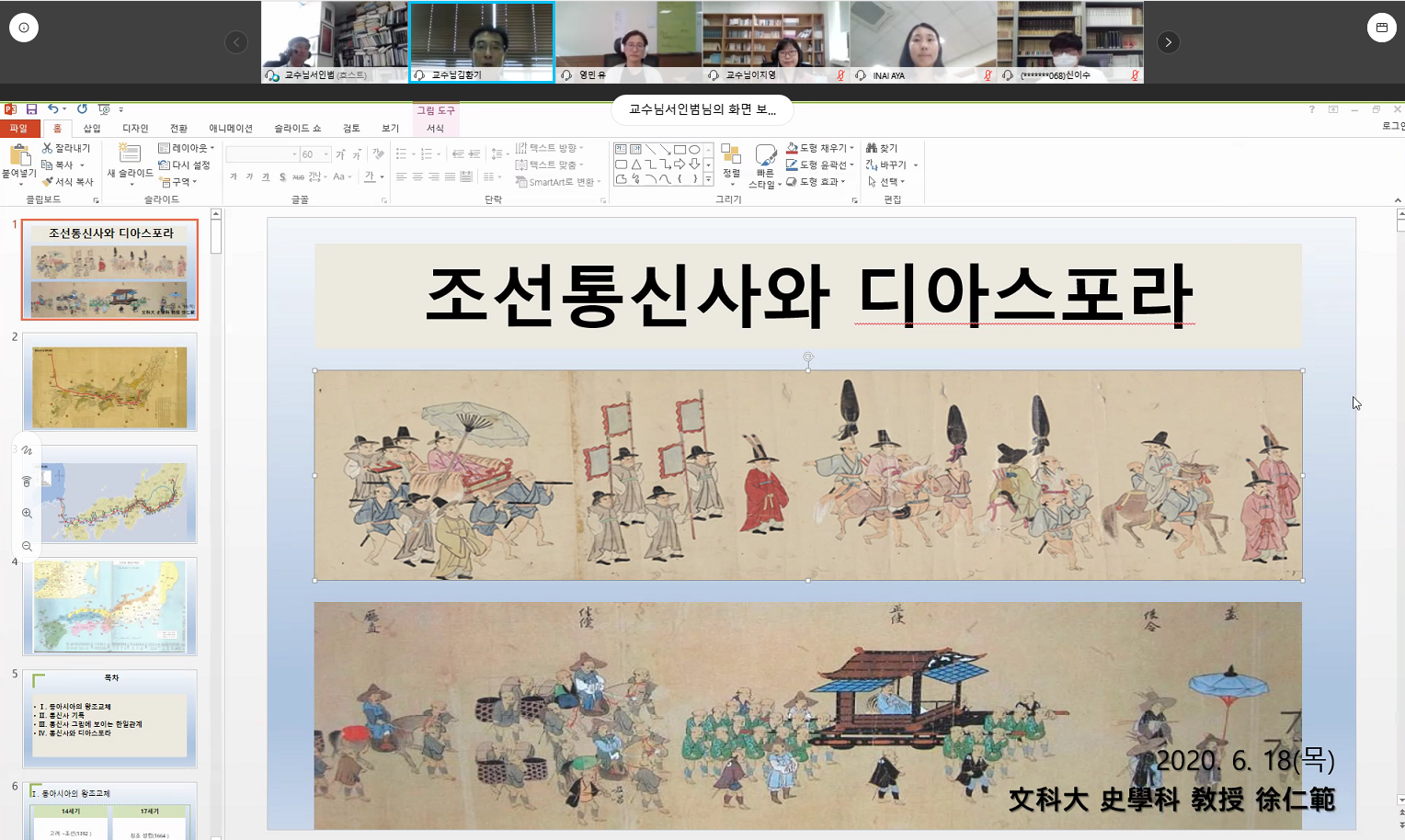Click the Decrease Indent icon
Screen dimensions: 1405x840
click(457, 154)
